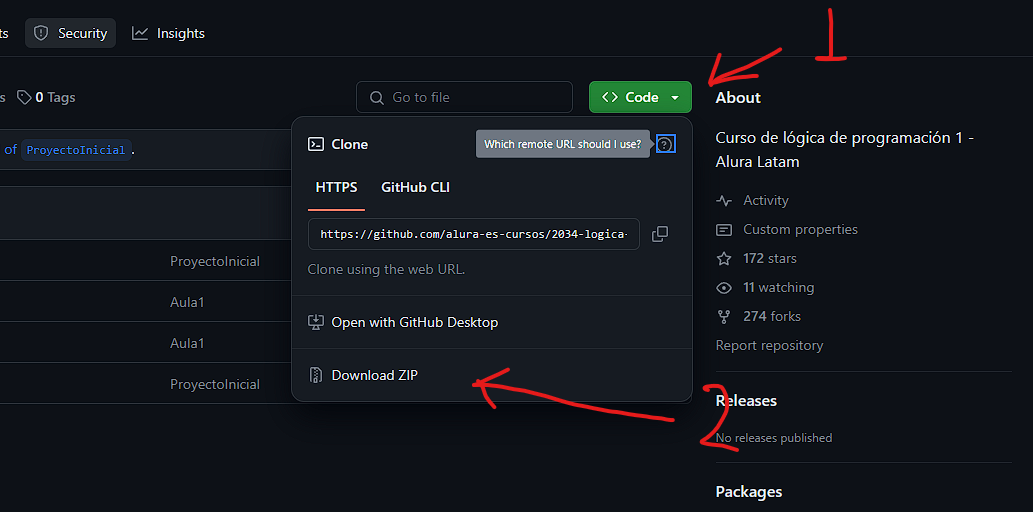1033x512 pixels.
Task: Click the Activity pulse icon
Action: click(724, 200)
